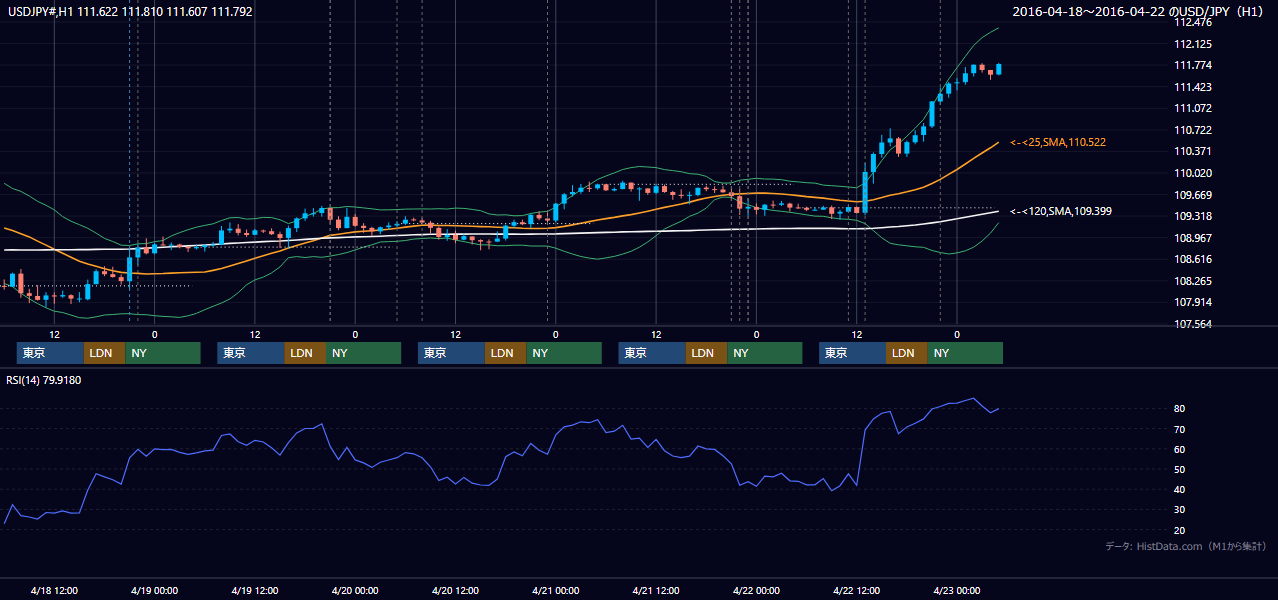The height and width of the screenshot is (600, 1278).
Task: Click the 4/19 00:00 time label
Action: pos(154,590)
